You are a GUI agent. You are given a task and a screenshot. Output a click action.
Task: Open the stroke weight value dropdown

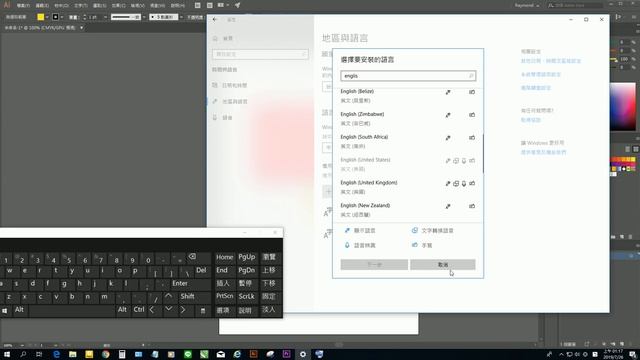pyautogui.click(x=105, y=17)
